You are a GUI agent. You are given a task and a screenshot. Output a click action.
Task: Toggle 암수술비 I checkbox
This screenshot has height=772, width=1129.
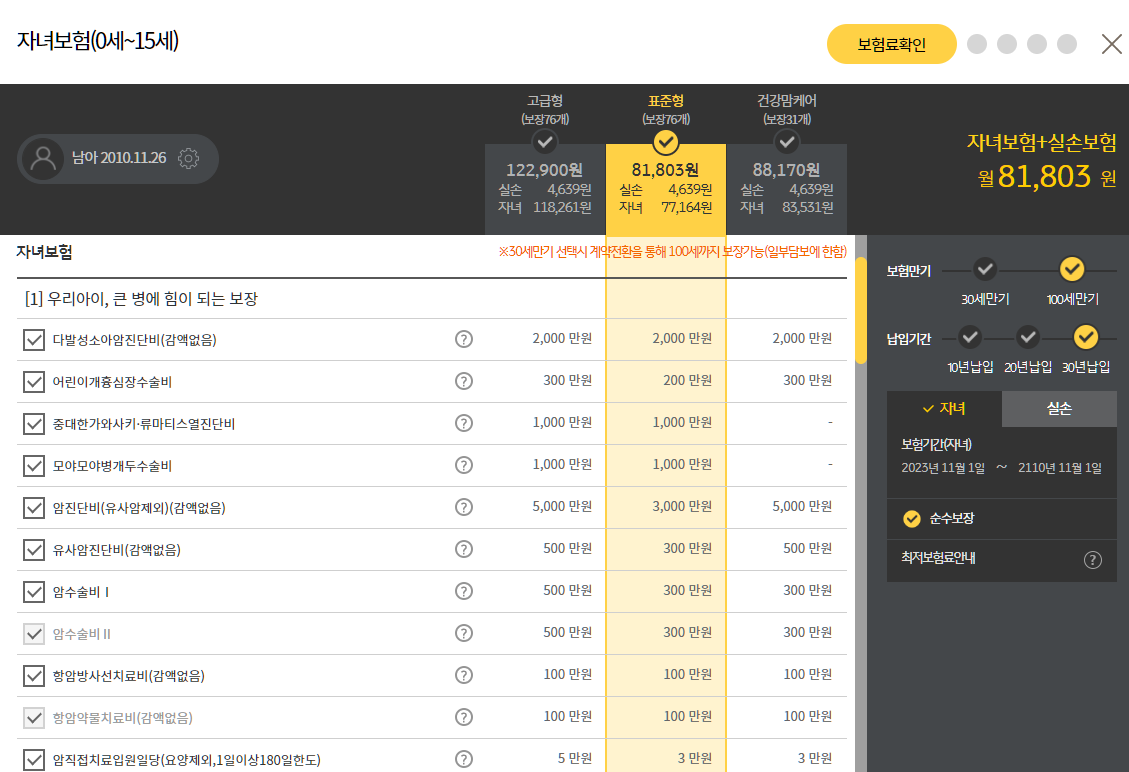(x=34, y=592)
